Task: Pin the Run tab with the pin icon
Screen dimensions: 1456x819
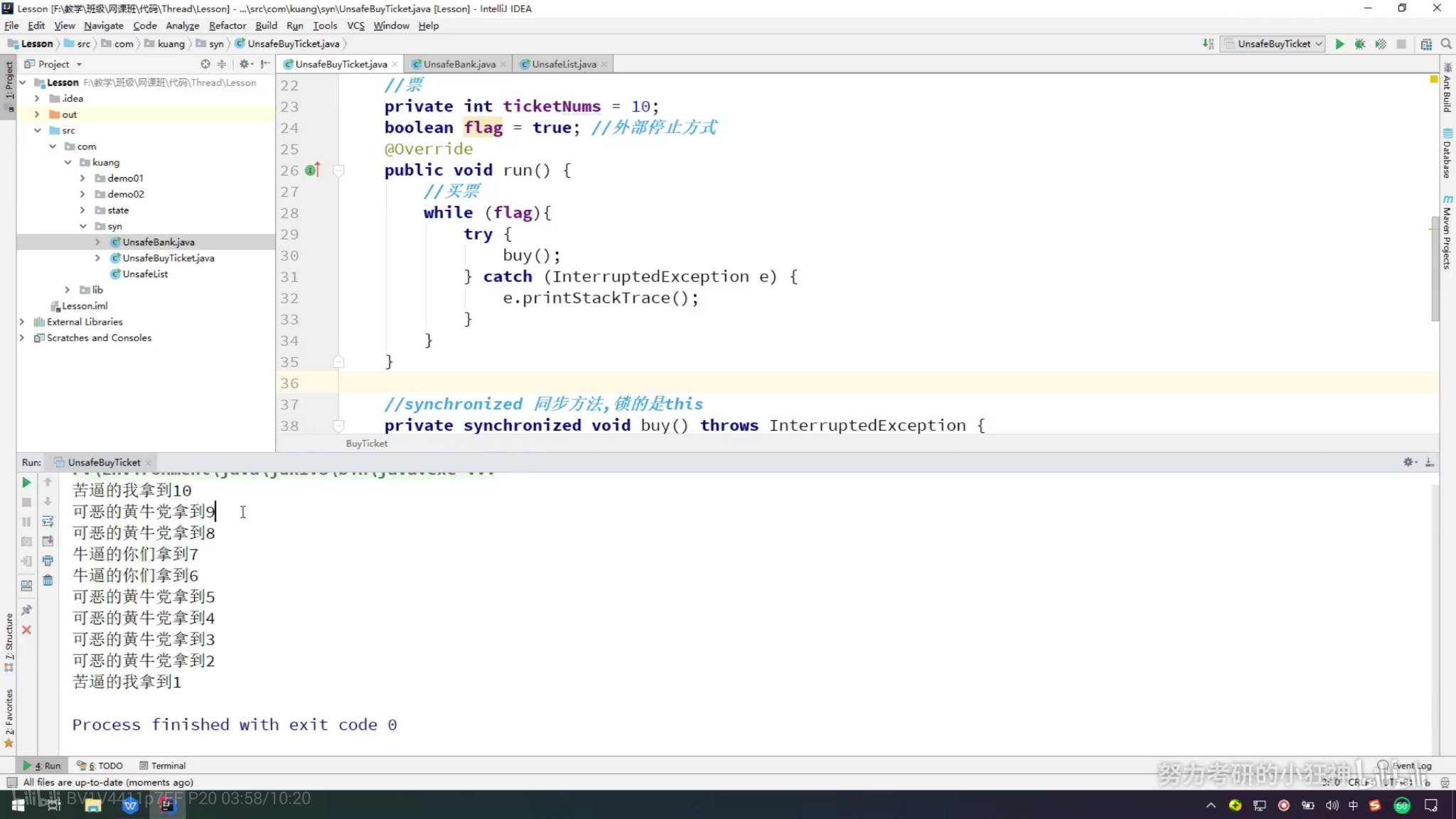Action: pos(26,610)
